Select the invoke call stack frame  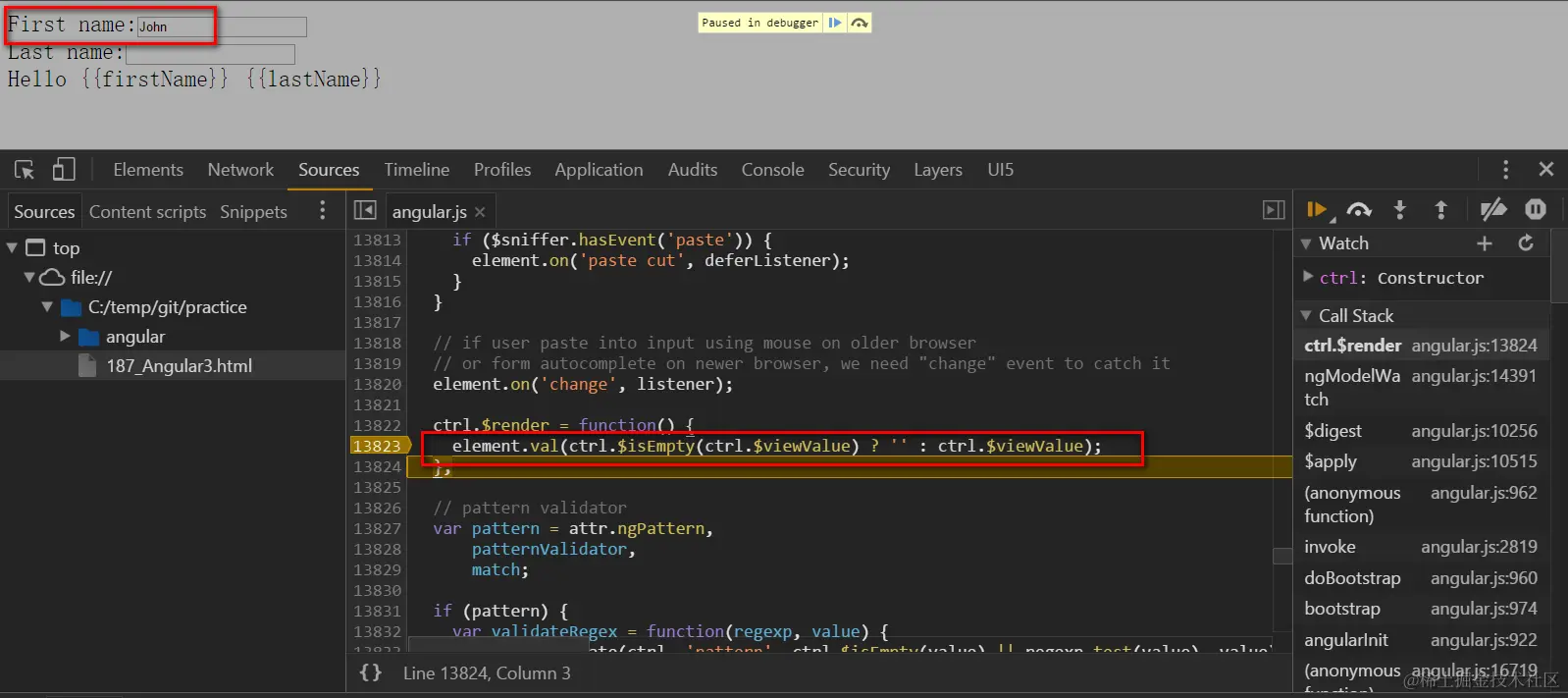(1421, 547)
